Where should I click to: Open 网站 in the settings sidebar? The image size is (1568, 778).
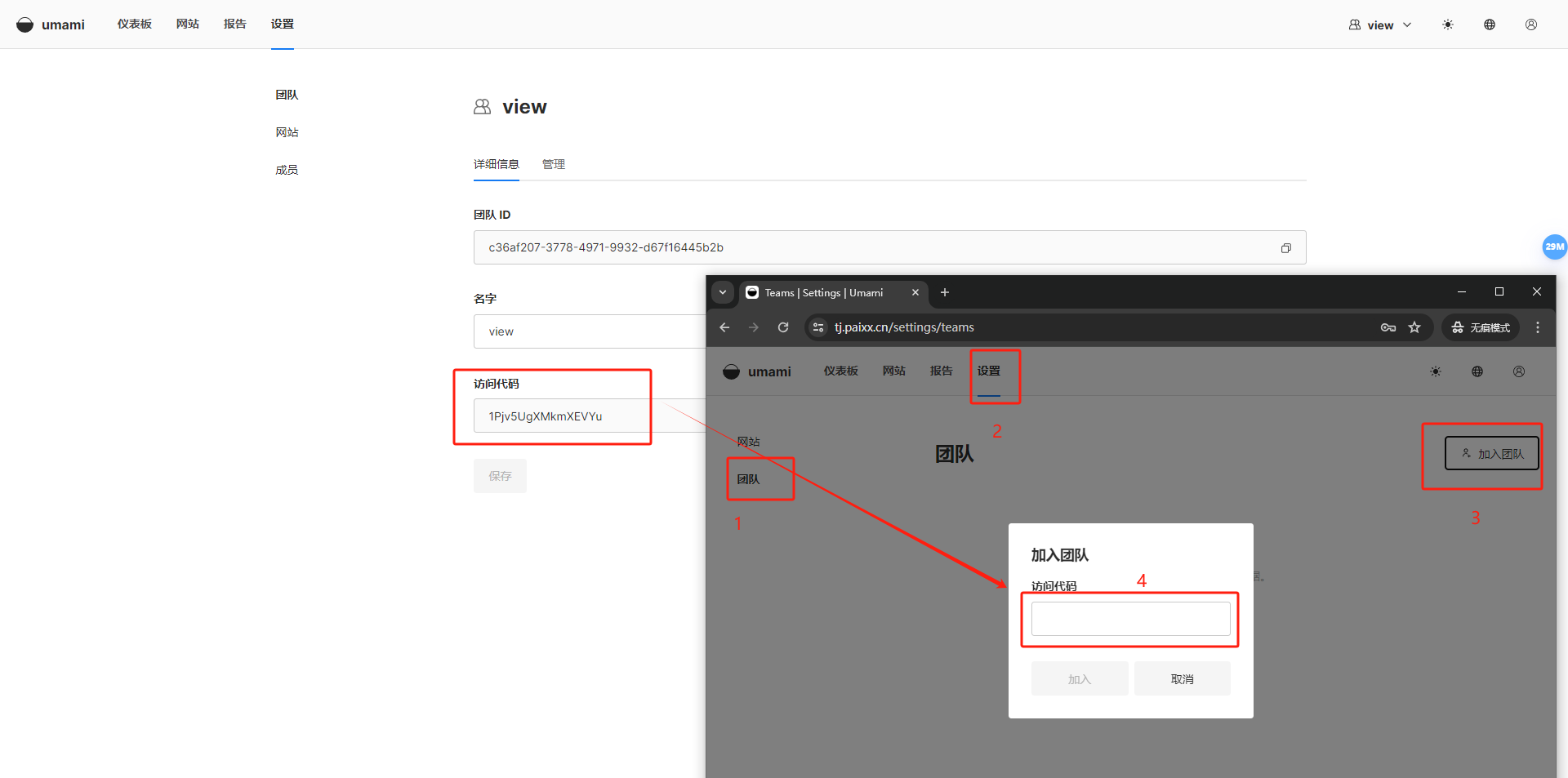click(x=287, y=132)
